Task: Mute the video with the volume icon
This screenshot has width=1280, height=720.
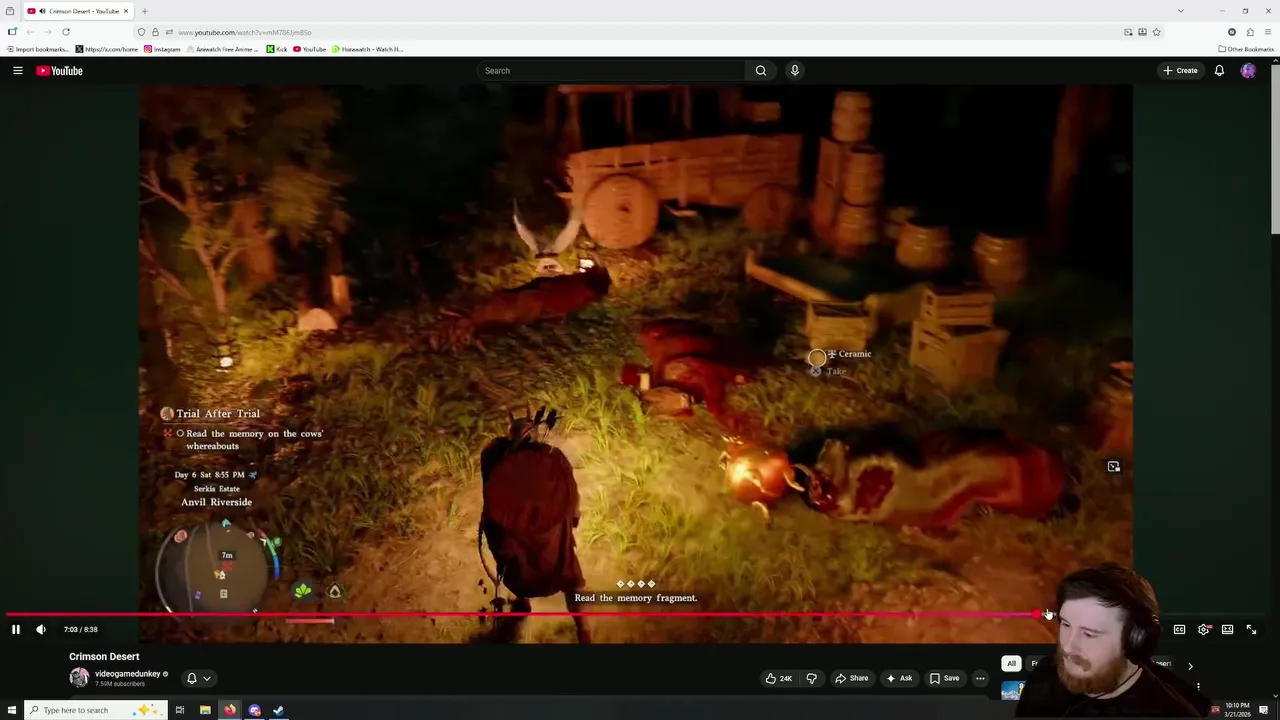Action: pos(41,630)
